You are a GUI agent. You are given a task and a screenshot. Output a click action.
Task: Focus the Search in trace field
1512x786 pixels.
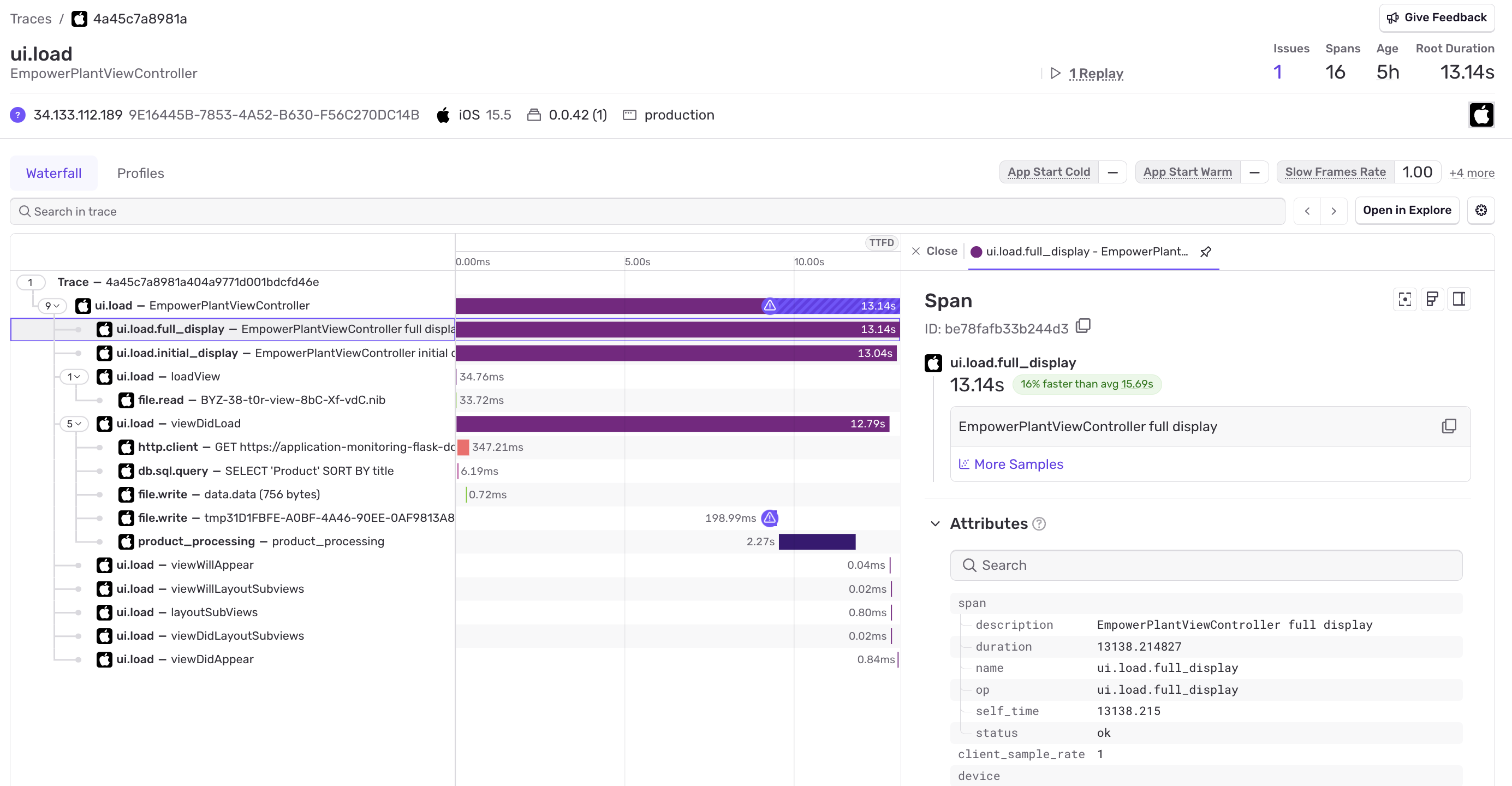(x=646, y=211)
